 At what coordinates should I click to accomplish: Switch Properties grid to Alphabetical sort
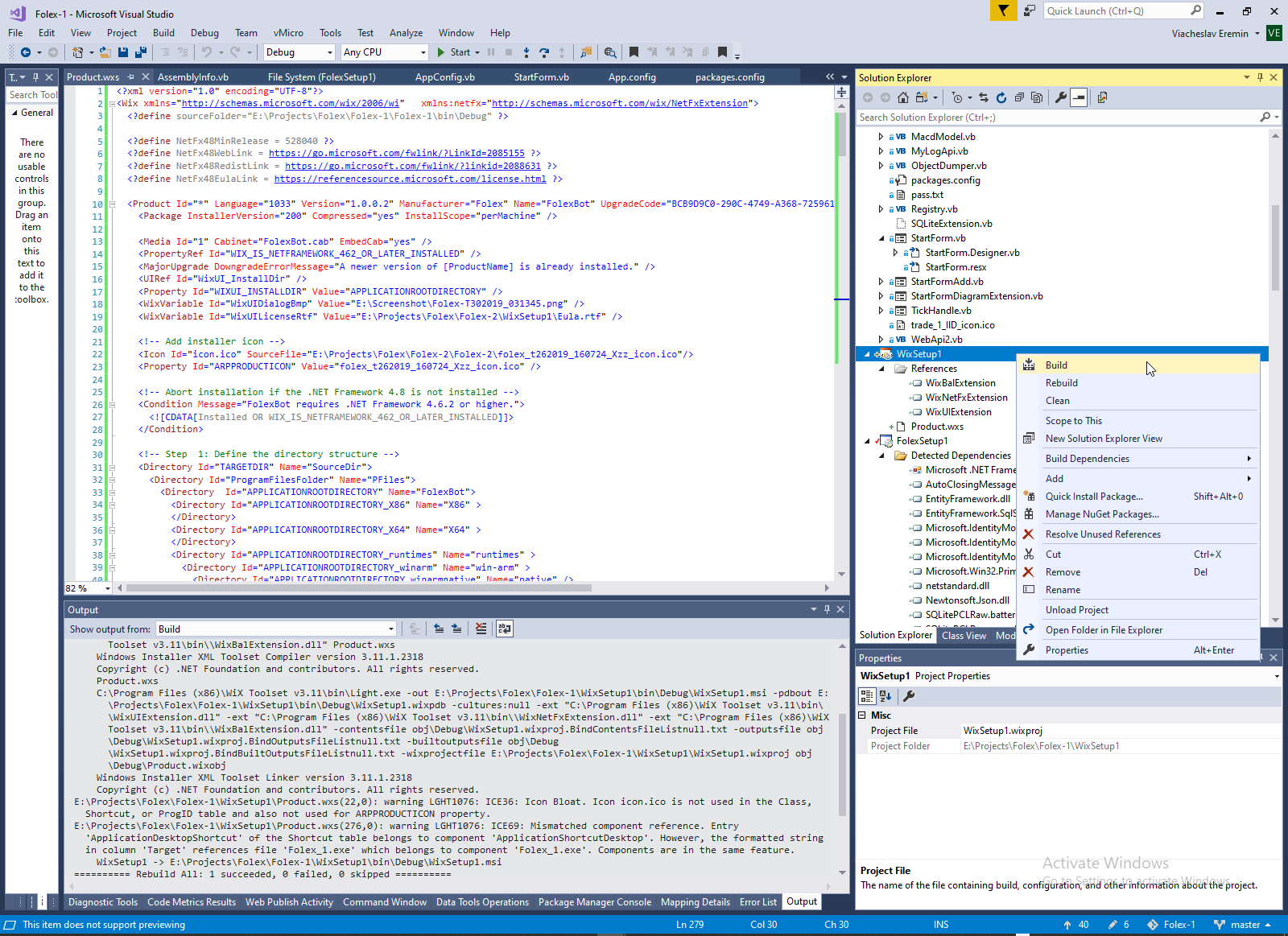click(x=885, y=696)
